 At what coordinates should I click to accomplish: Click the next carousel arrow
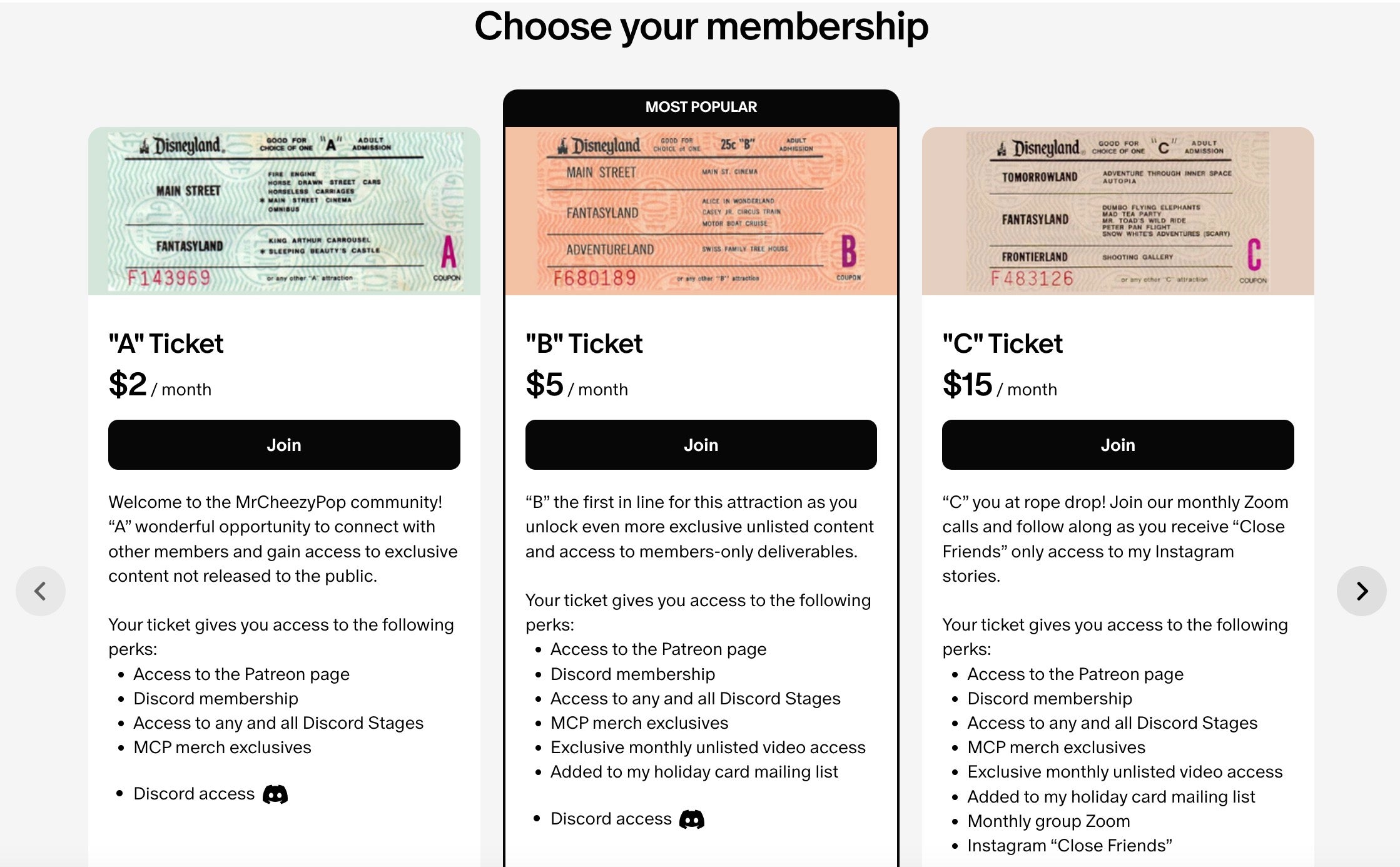tap(1361, 591)
